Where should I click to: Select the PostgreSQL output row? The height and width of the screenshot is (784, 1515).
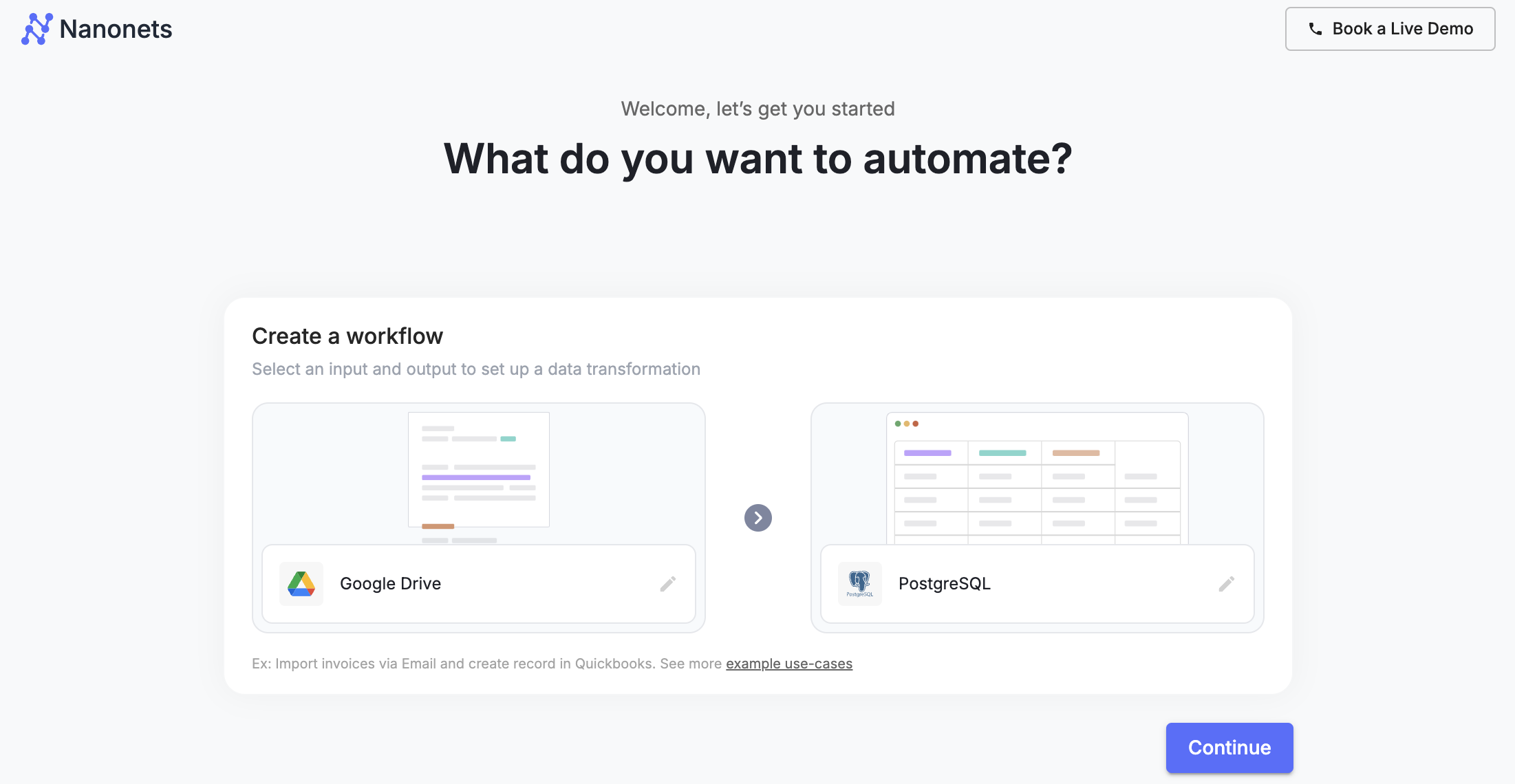point(1101,584)
